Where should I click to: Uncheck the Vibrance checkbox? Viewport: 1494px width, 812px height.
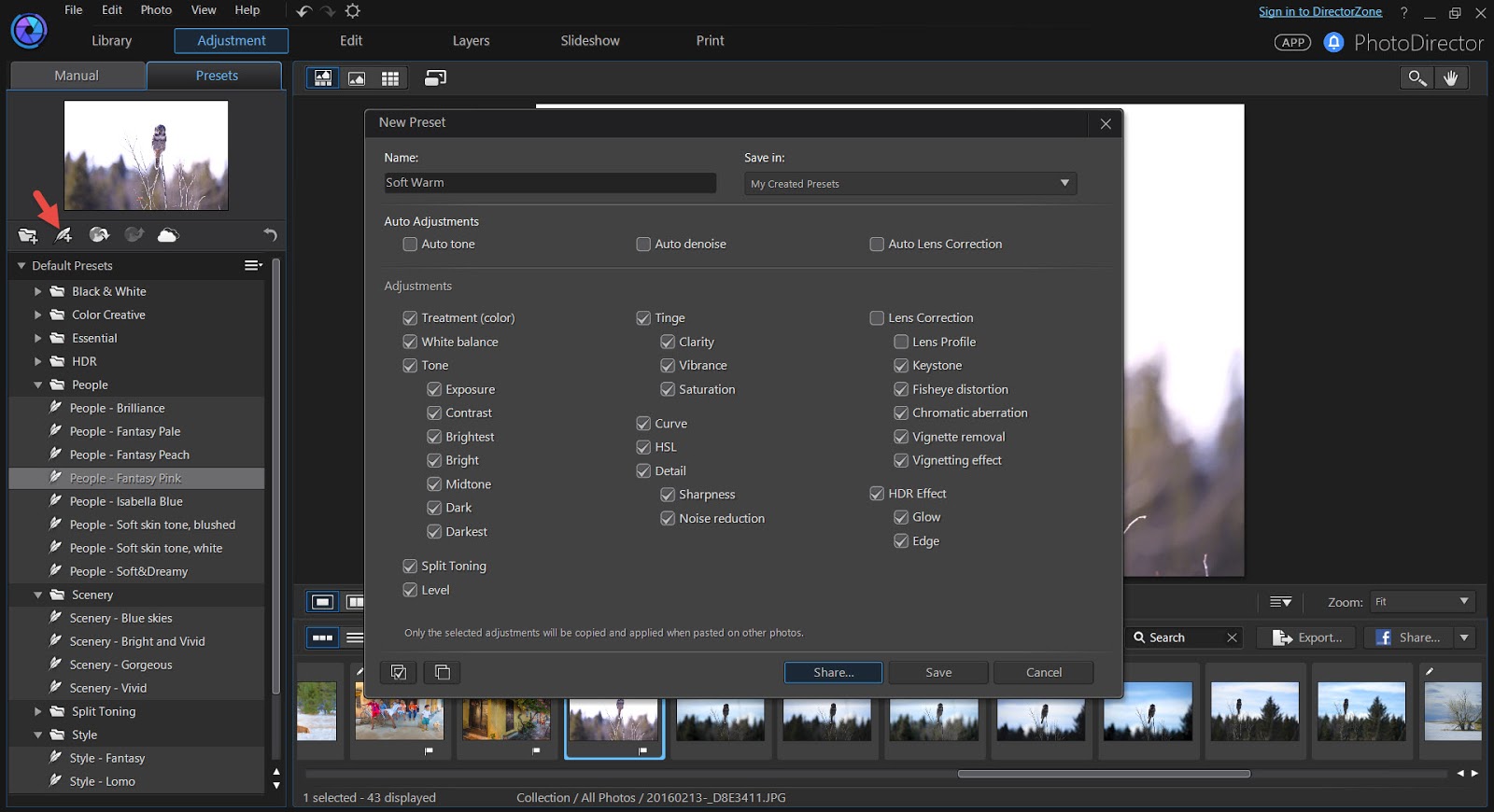[x=668, y=365]
